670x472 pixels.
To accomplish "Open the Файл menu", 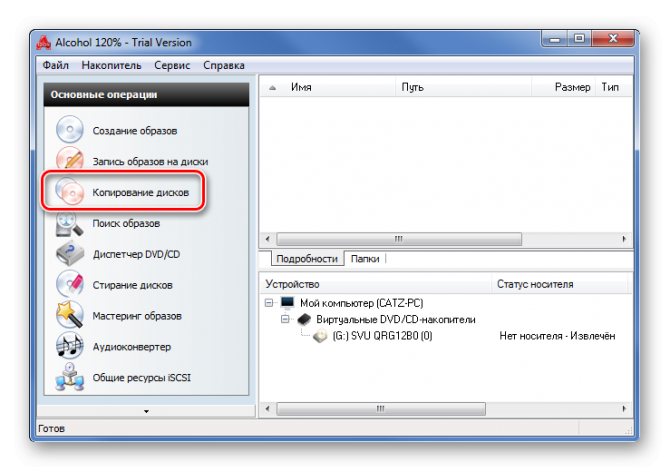I will click(56, 65).
